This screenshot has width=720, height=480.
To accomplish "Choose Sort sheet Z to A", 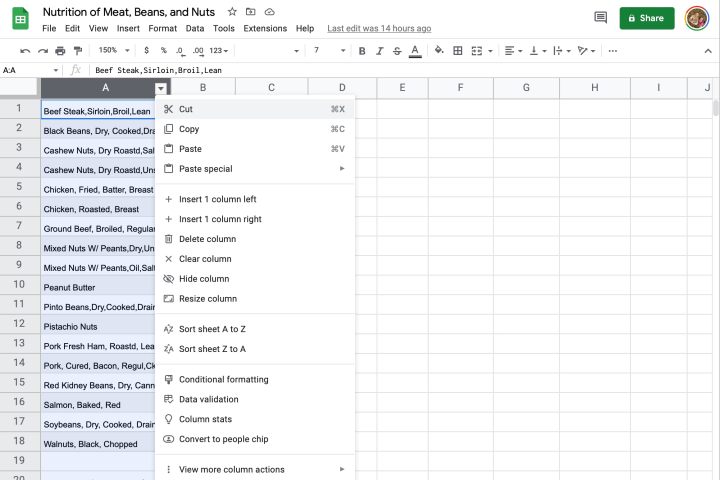I will click(x=255, y=349).
